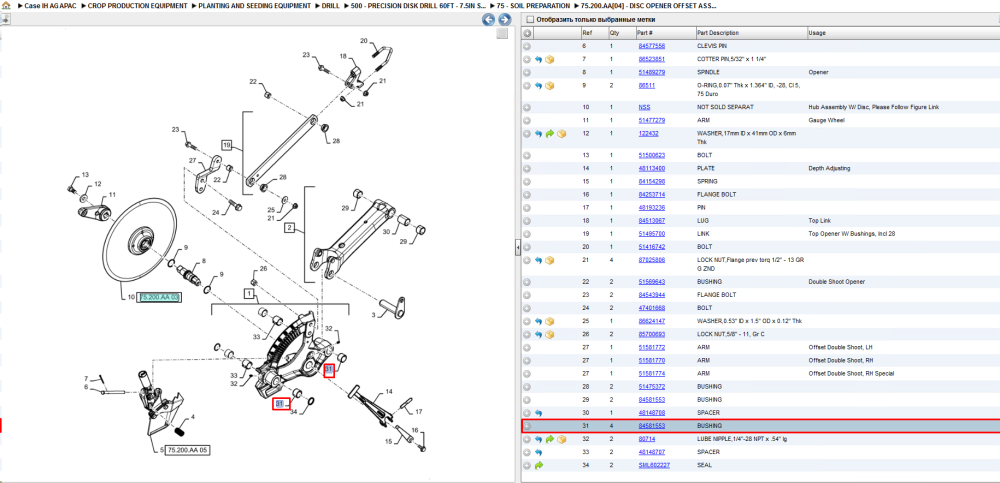This screenshot has height=483, width=1000.
Task: Go to the home page icon
Action: tap(6, 5)
